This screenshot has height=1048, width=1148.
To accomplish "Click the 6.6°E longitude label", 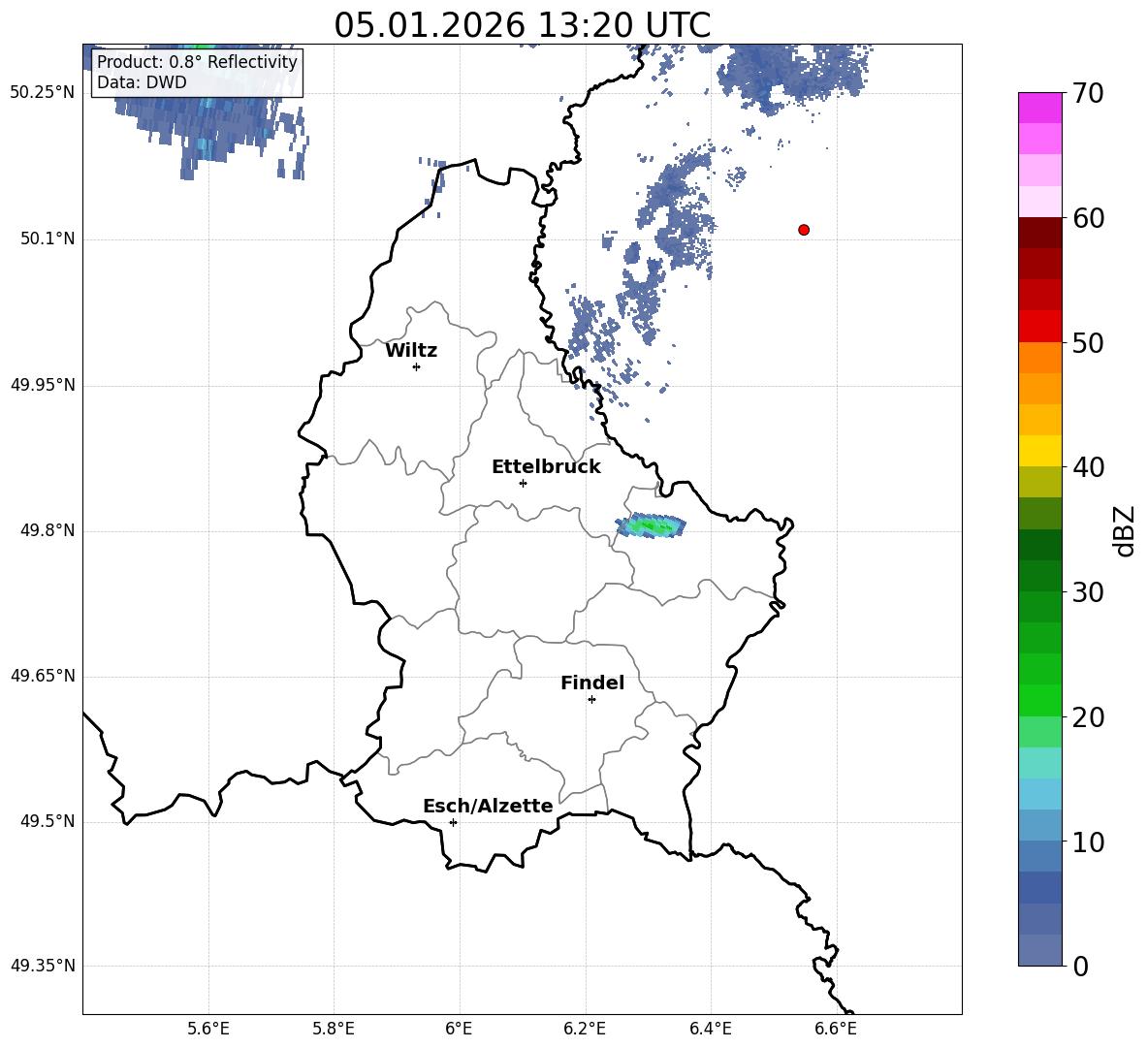I will [x=836, y=1029].
